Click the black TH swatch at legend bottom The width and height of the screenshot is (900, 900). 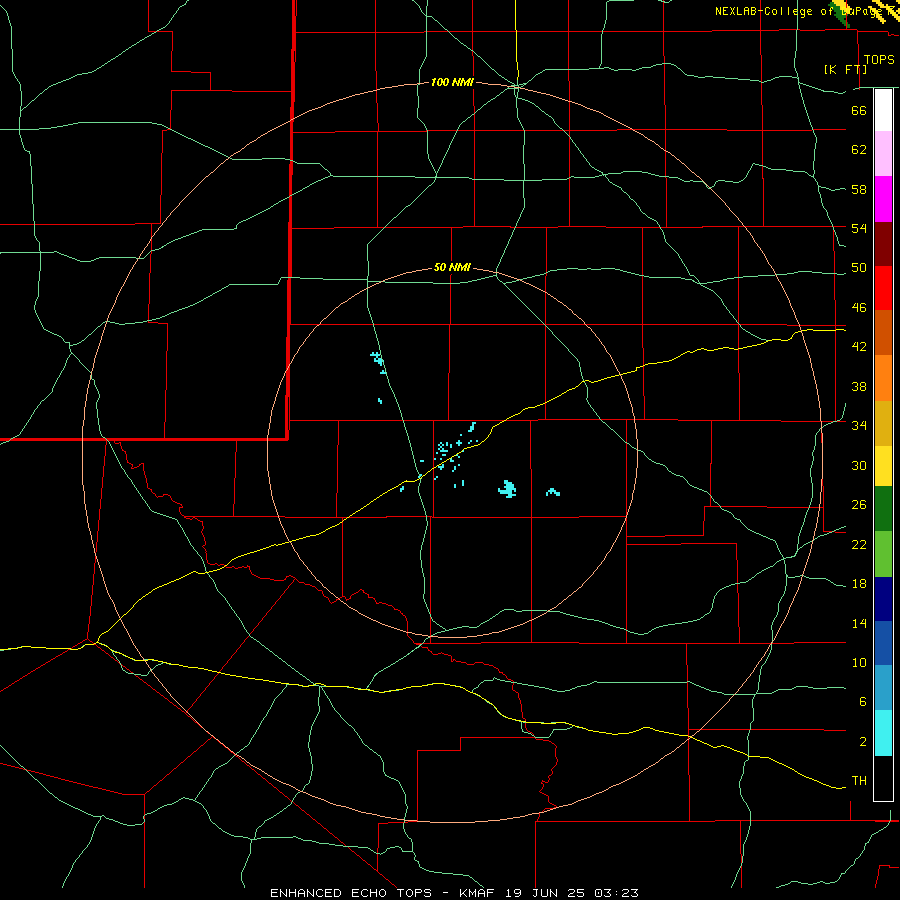[883, 778]
